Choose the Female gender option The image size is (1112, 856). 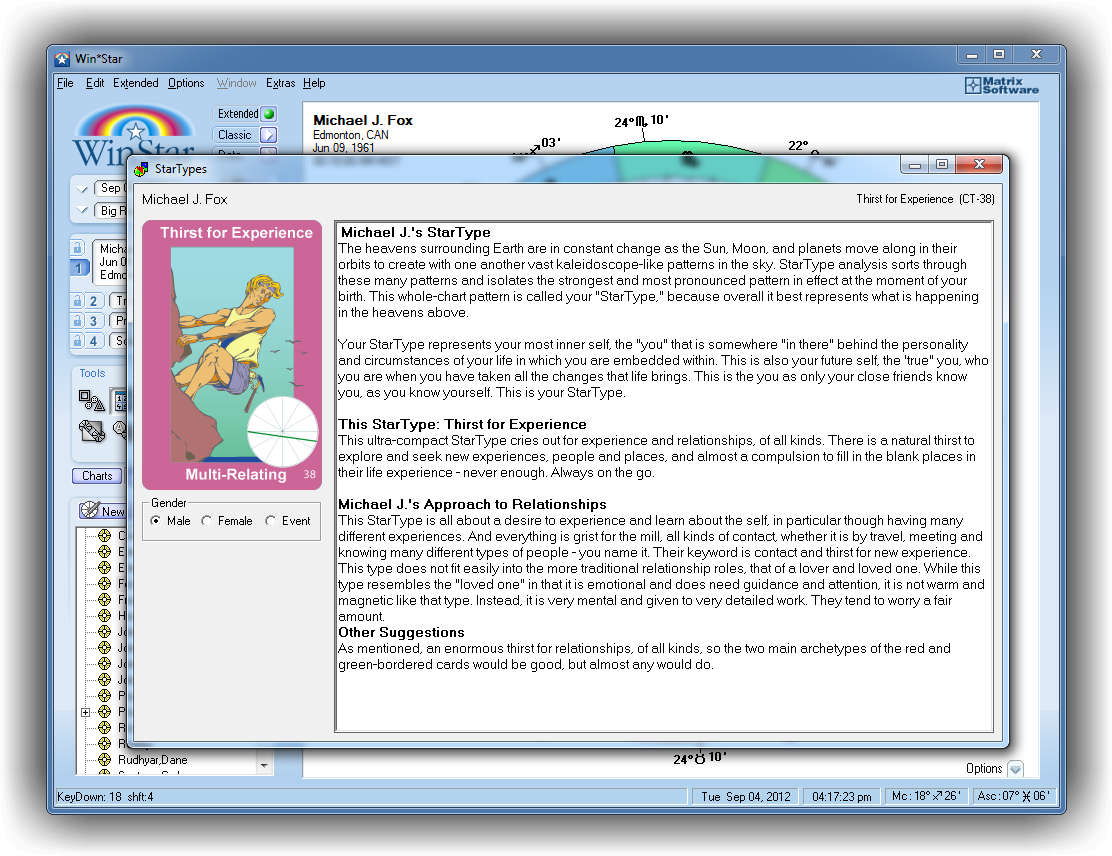point(207,521)
